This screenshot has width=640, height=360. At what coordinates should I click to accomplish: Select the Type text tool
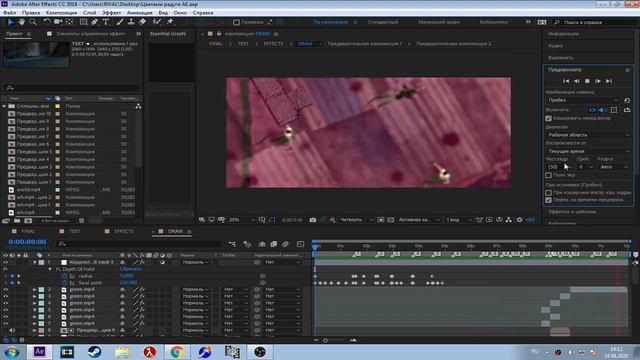coord(106,22)
